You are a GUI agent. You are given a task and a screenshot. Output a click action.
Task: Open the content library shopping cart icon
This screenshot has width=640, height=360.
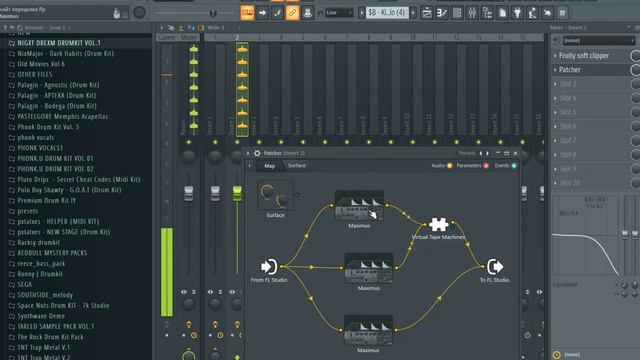click(562, 13)
